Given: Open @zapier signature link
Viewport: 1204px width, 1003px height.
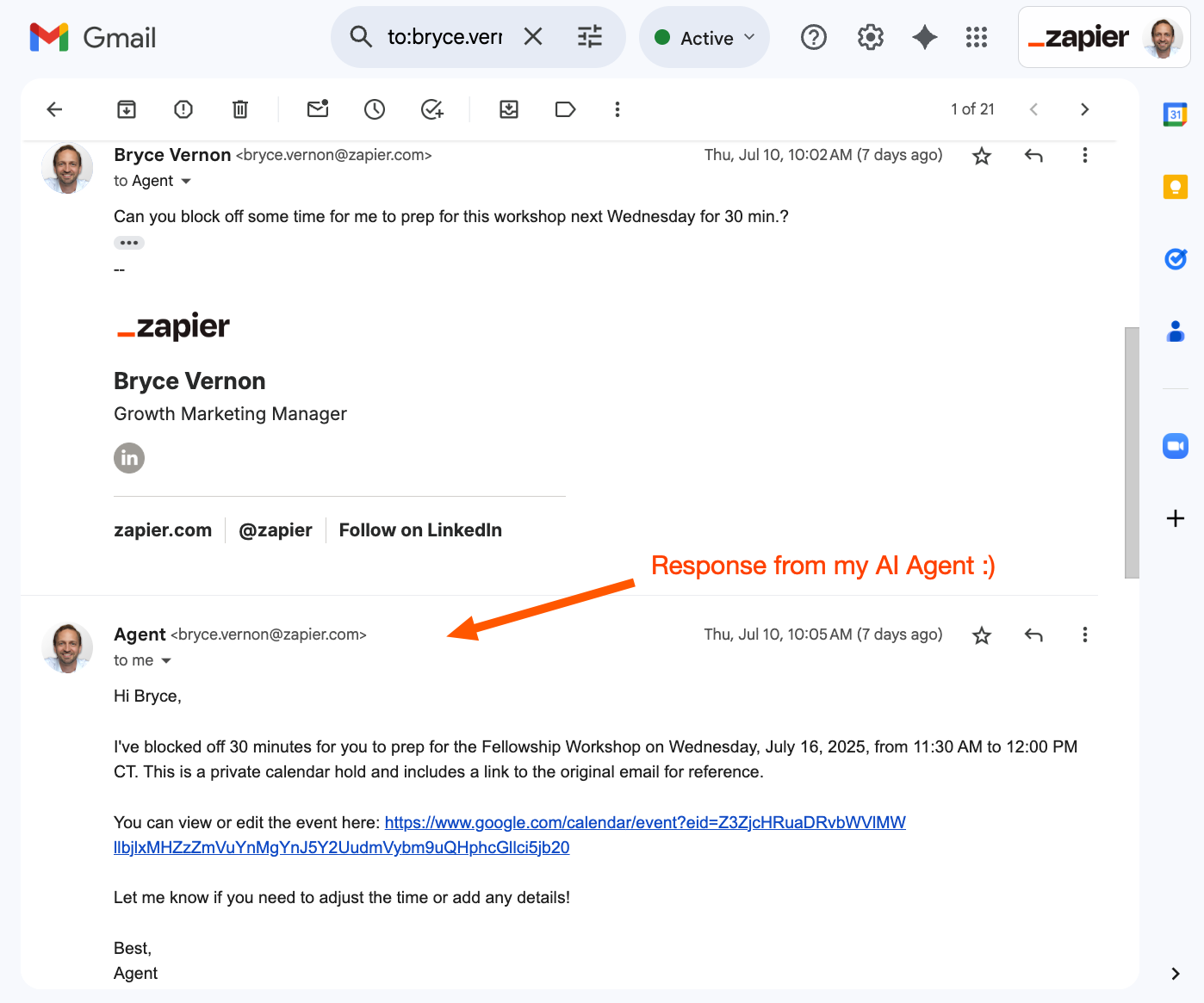Looking at the screenshot, I should click(276, 530).
